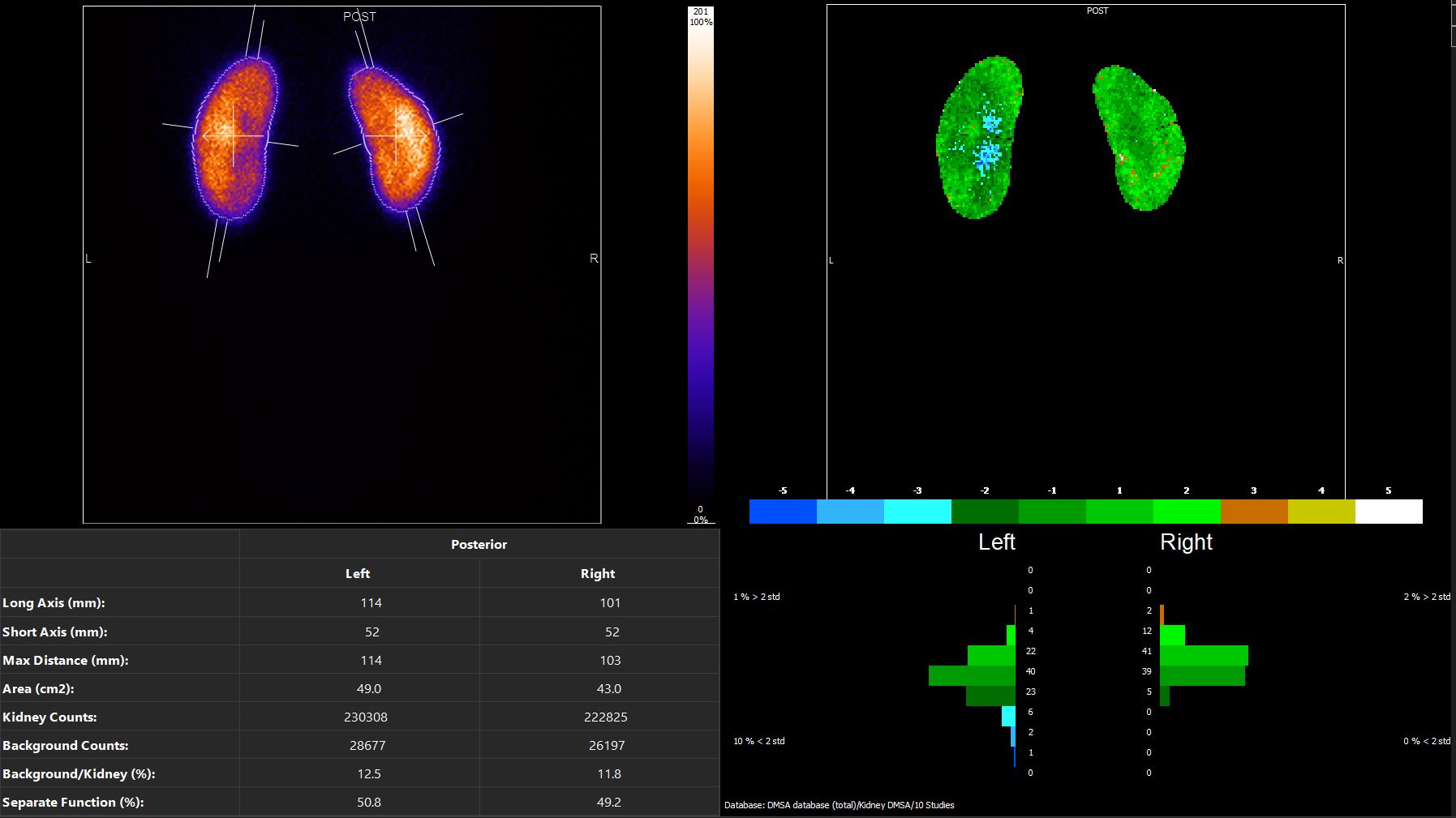Viewport: 1456px width, 818px height.
Task: Pick the bright green +2 color swatch
Action: pos(1187,511)
